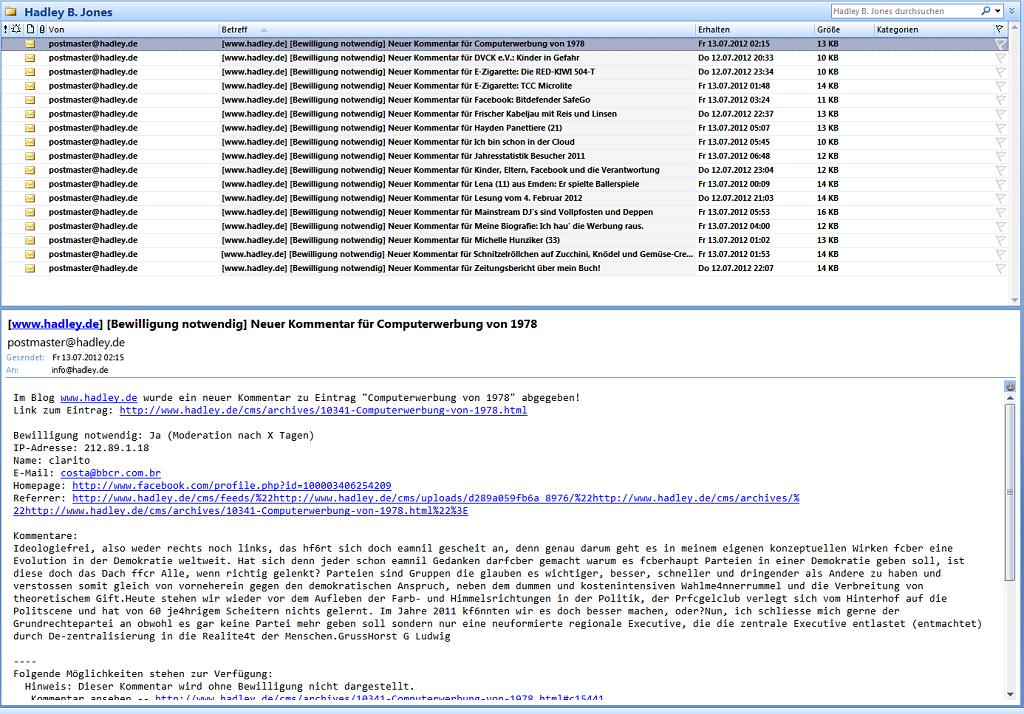Click envelope icon of the Michelle Hunziker email

(29, 240)
